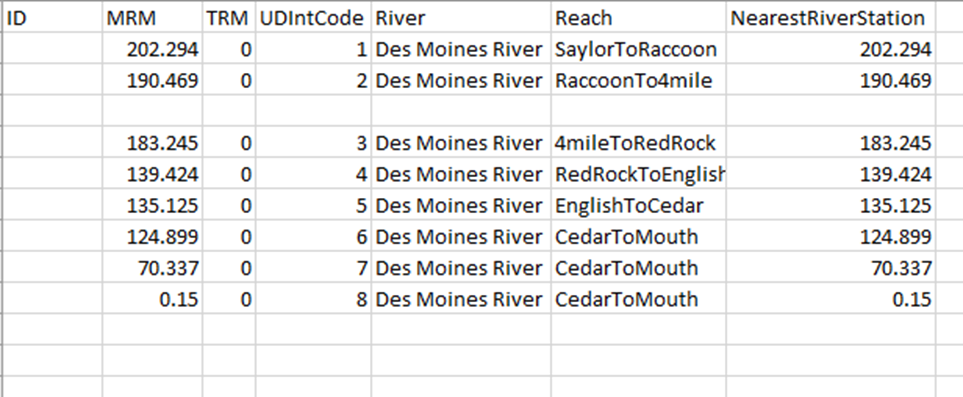Click UDIntCode cell with value 3
963x397 pixels.
click(313, 143)
